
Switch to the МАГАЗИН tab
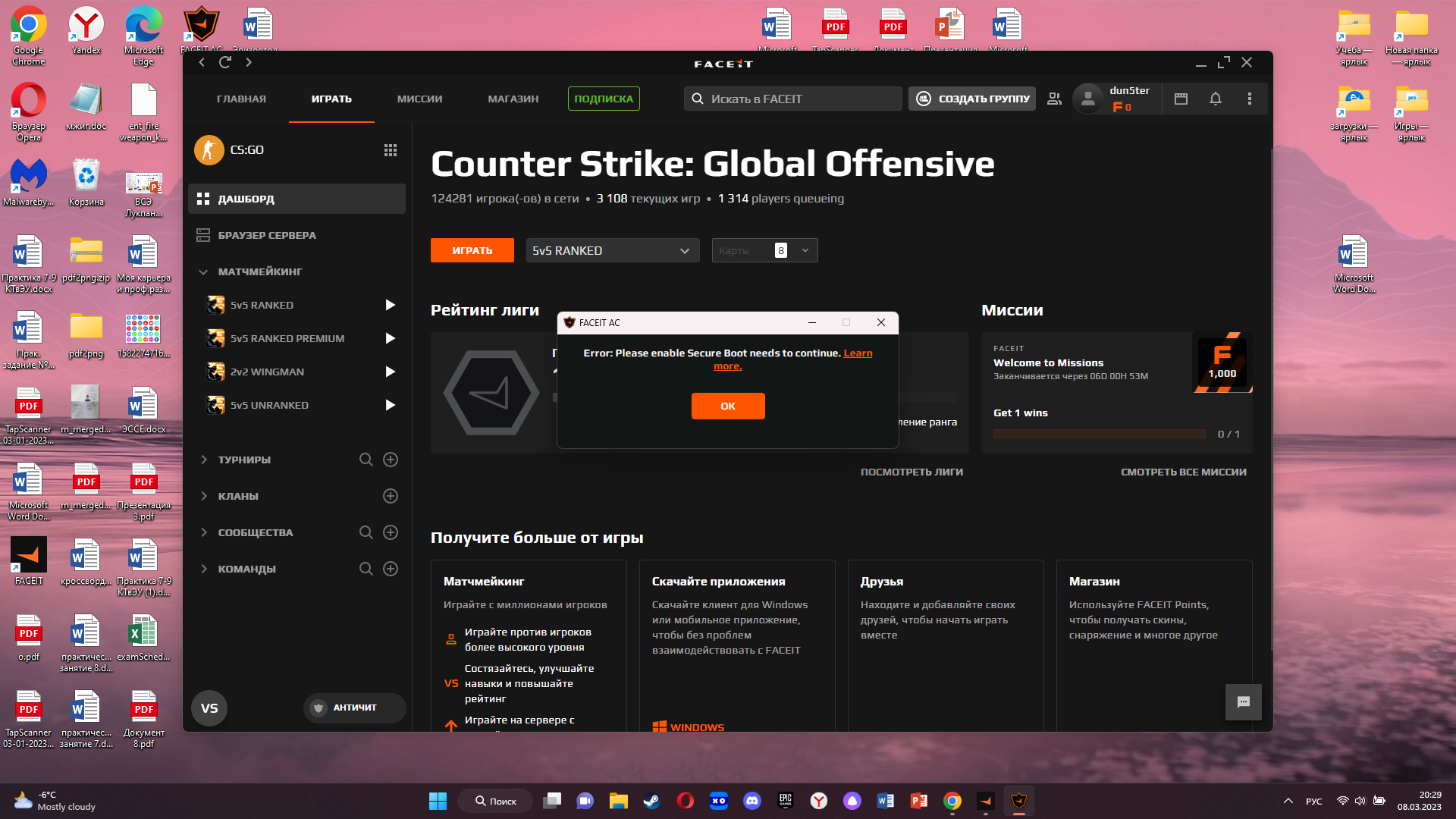pos(513,99)
